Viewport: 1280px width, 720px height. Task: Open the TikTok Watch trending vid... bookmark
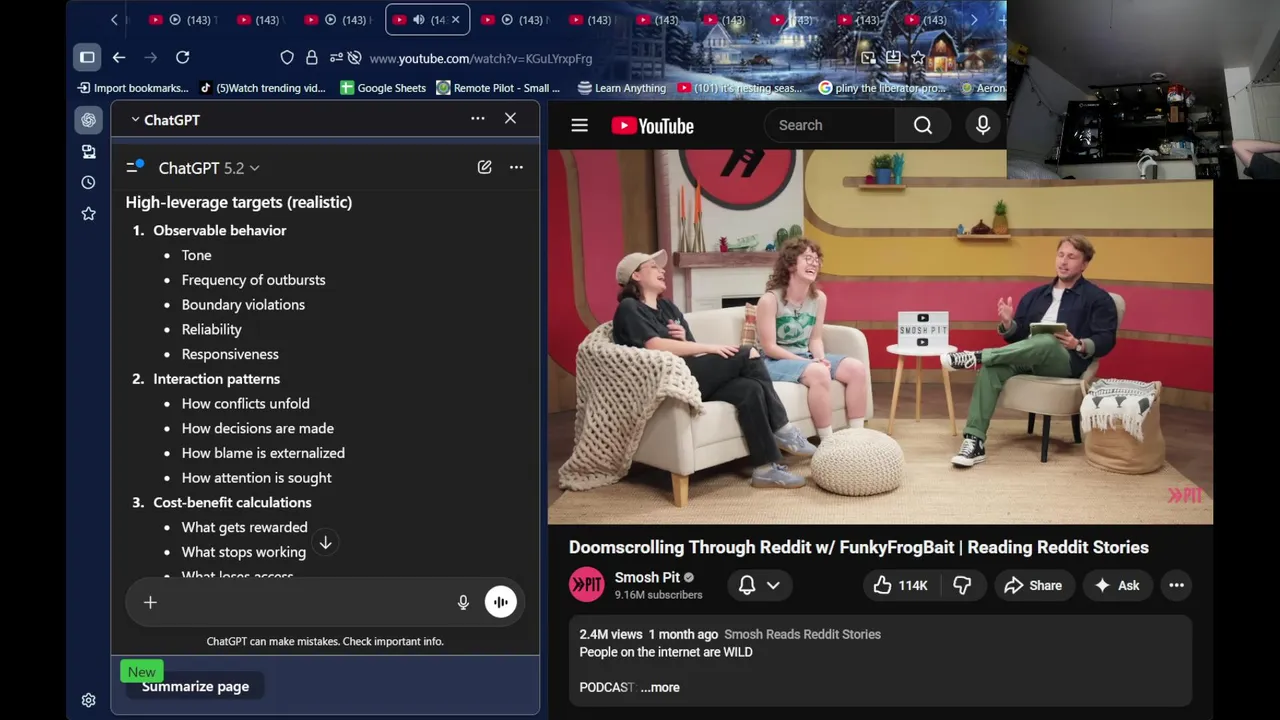click(x=263, y=88)
